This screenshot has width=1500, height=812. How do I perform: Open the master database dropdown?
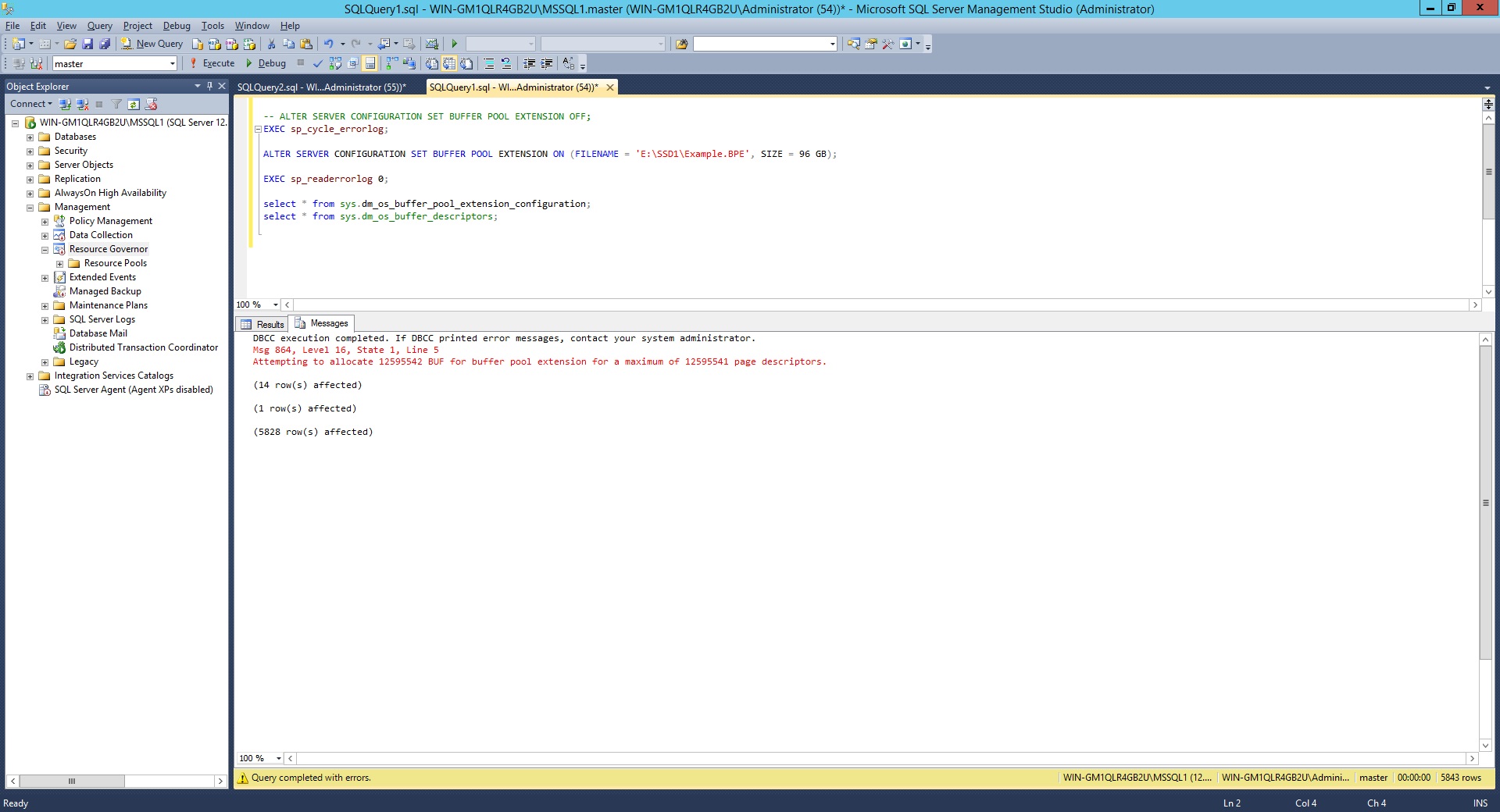click(173, 64)
